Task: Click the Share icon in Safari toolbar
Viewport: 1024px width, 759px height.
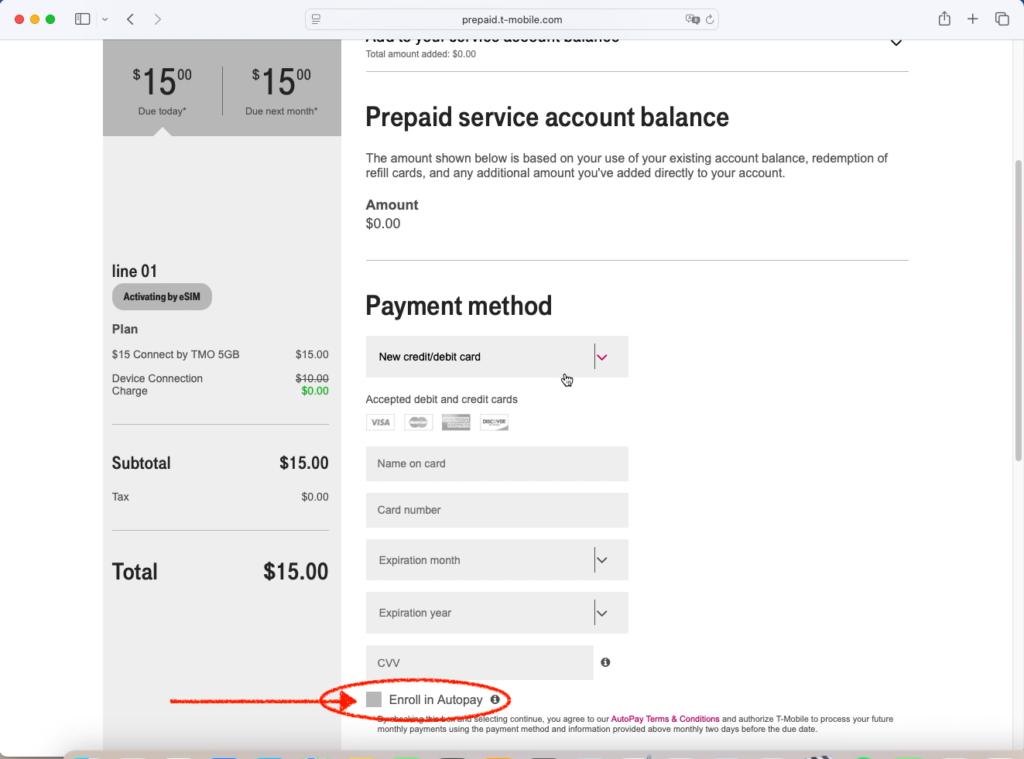Action: coord(944,19)
